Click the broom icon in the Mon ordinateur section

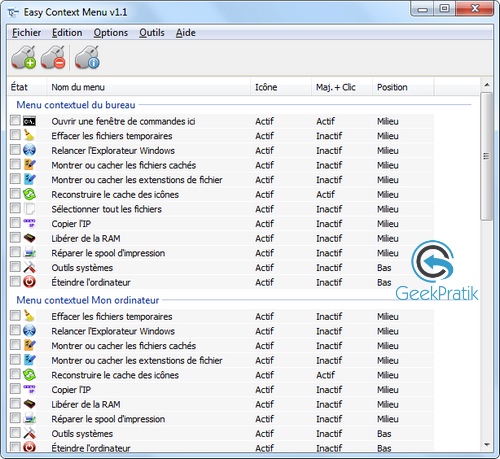[x=29, y=316]
